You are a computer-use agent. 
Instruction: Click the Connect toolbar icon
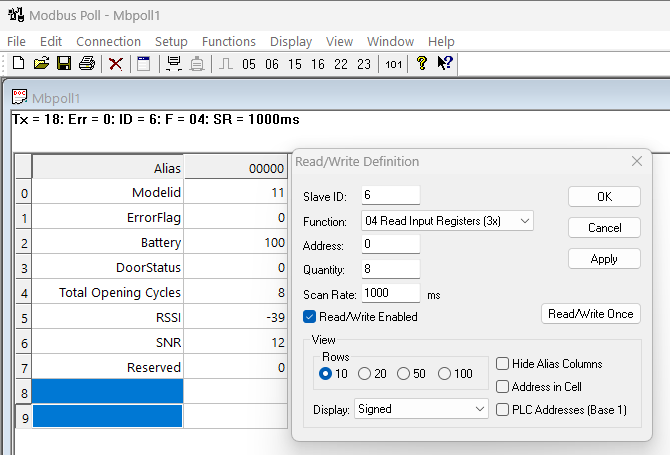coord(173,63)
